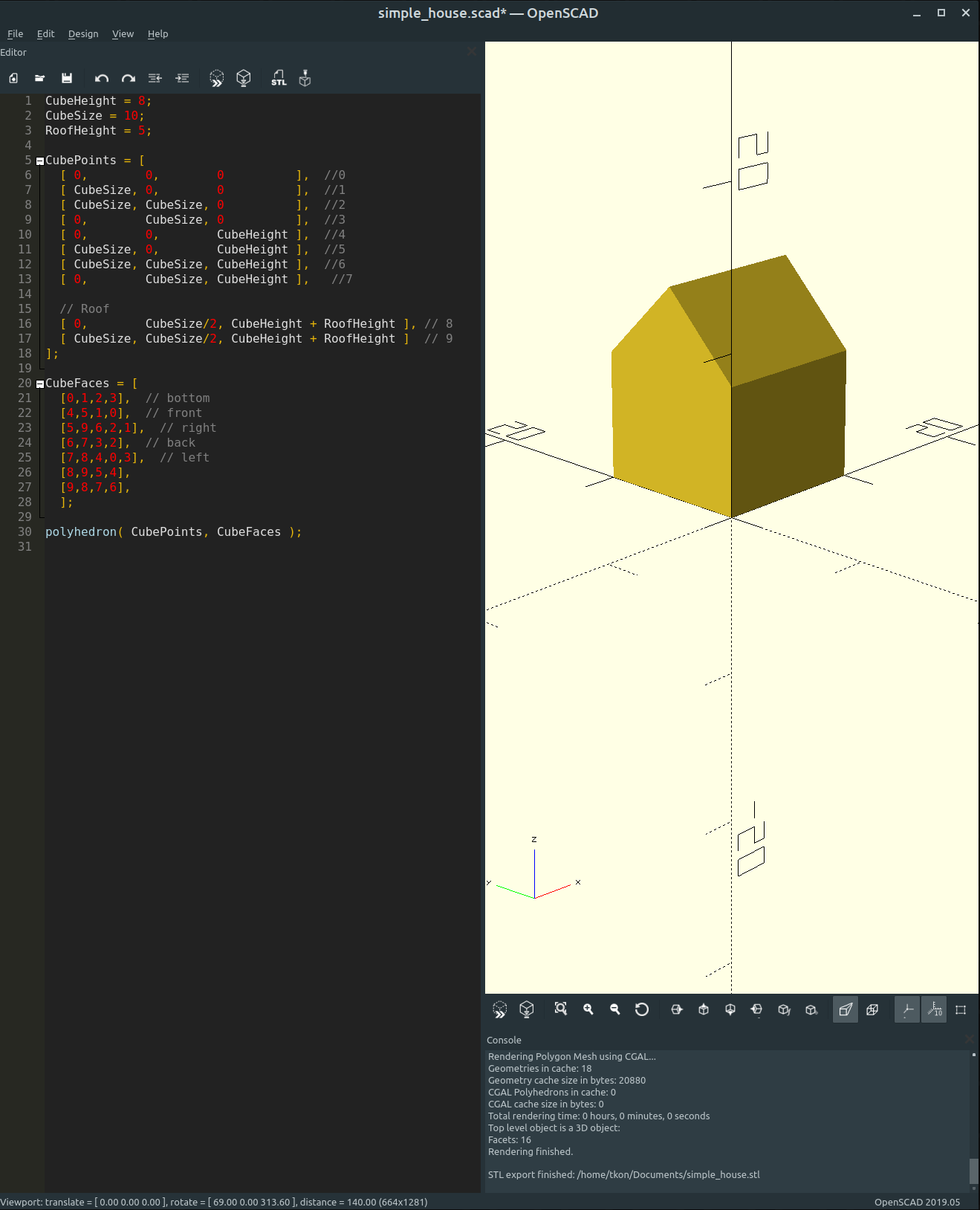The height and width of the screenshot is (1210, 980).
Task: Toggle Perspective projection mode
Action: tap(846, 1009)
